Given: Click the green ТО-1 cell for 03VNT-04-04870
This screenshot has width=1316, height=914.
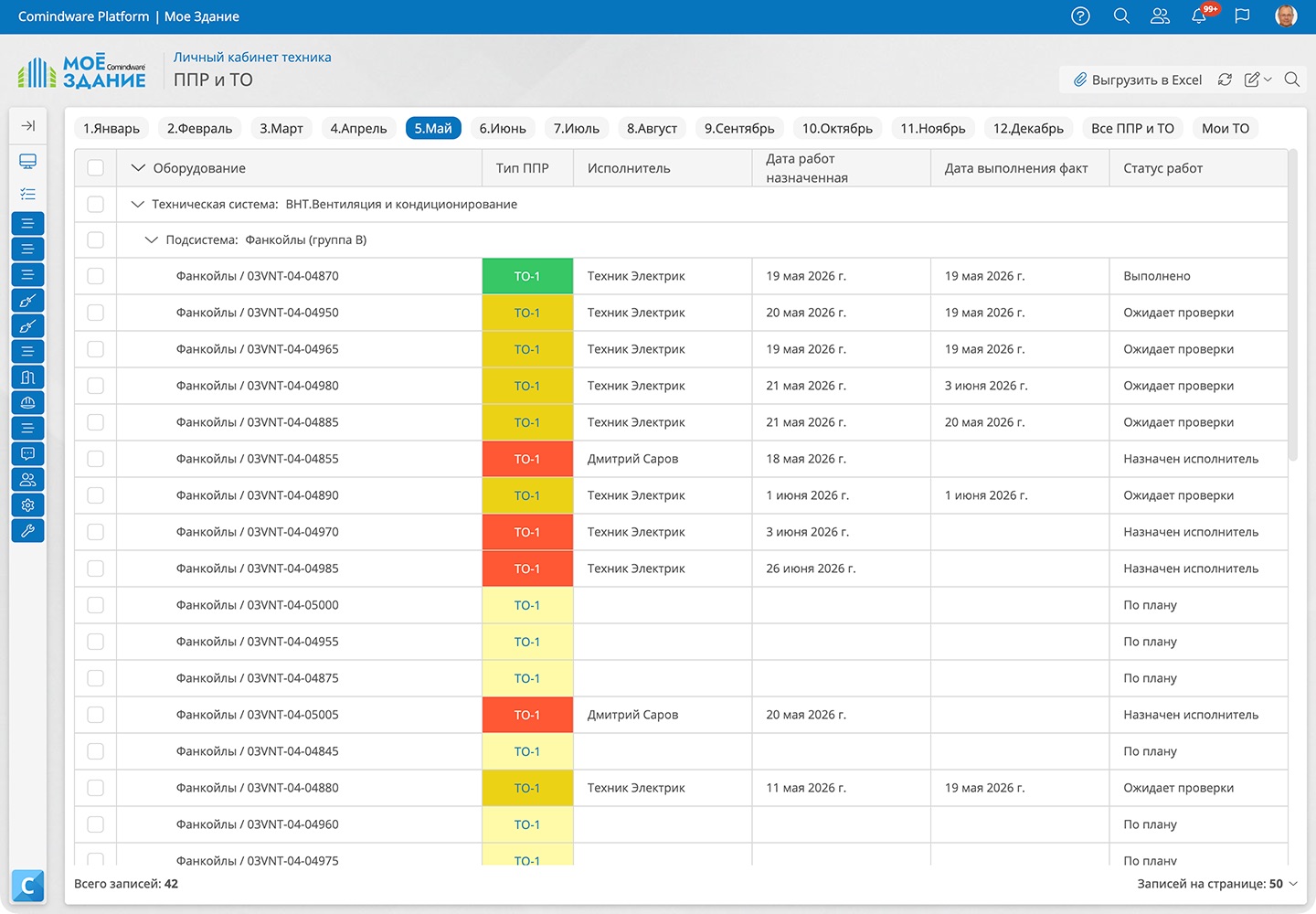Looking at the screenshot, I should pyautogui.click(x=527, y=276).
